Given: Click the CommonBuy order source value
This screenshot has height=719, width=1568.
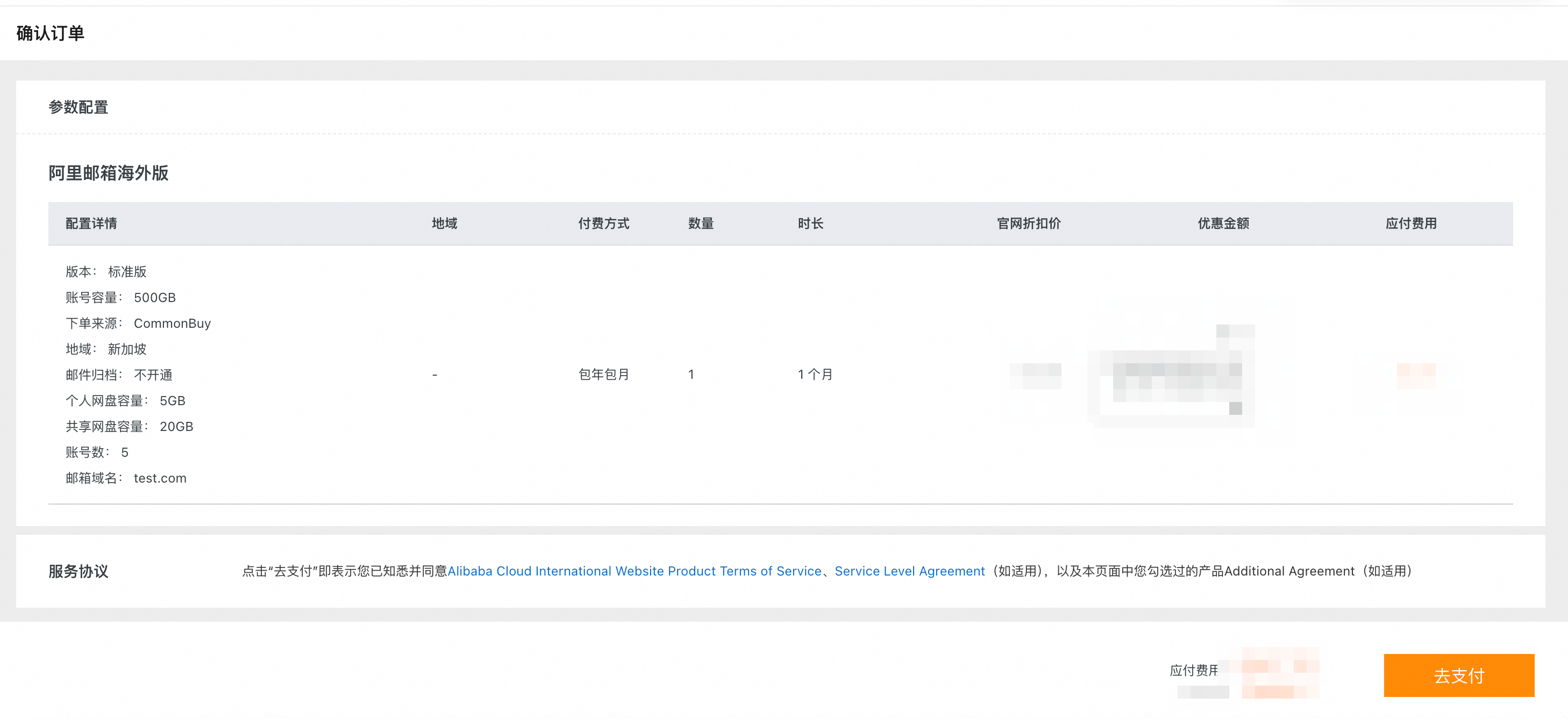Looking at the screenshot, I should 172,323.
